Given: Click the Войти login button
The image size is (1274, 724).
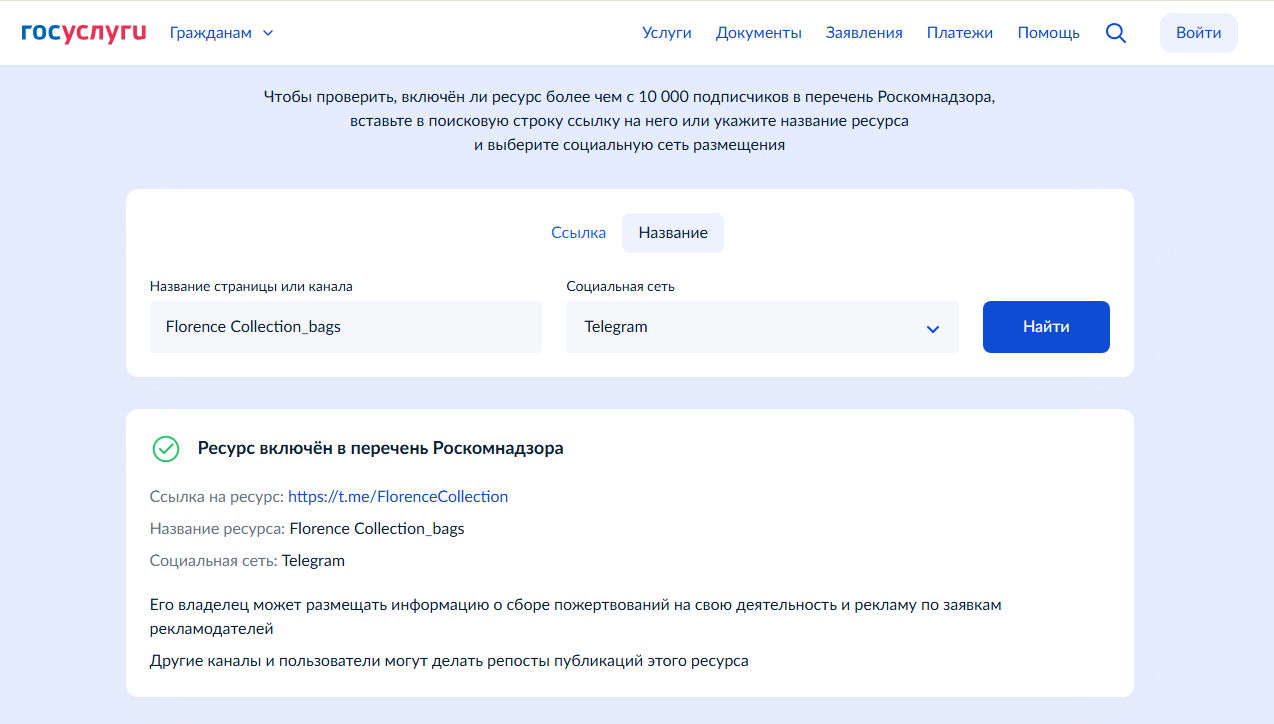Looking at the screenshot, I should pos(1199,33).
